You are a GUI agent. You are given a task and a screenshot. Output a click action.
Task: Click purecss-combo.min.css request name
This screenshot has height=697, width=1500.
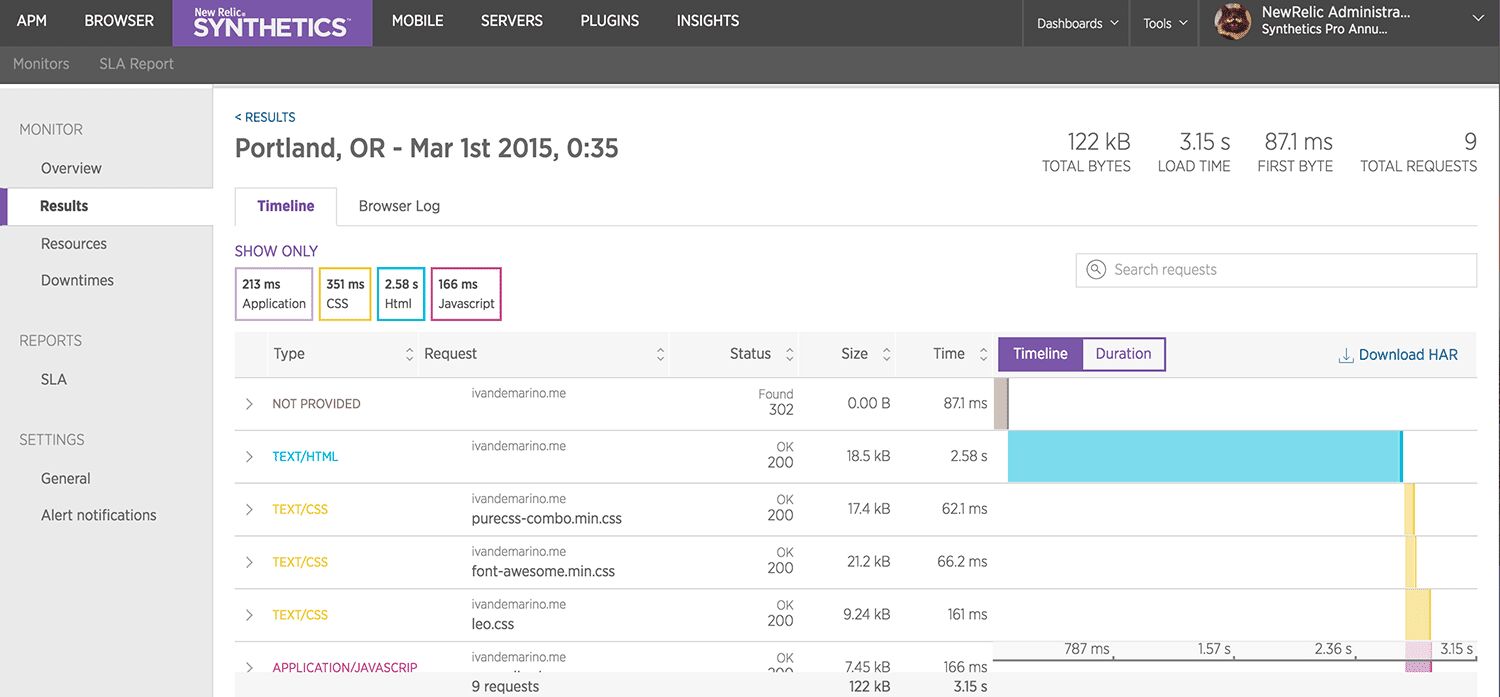546,519
